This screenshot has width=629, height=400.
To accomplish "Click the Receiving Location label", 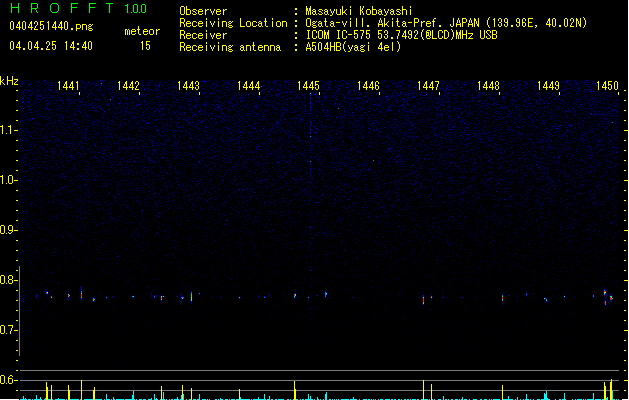I will click(233, 23).
